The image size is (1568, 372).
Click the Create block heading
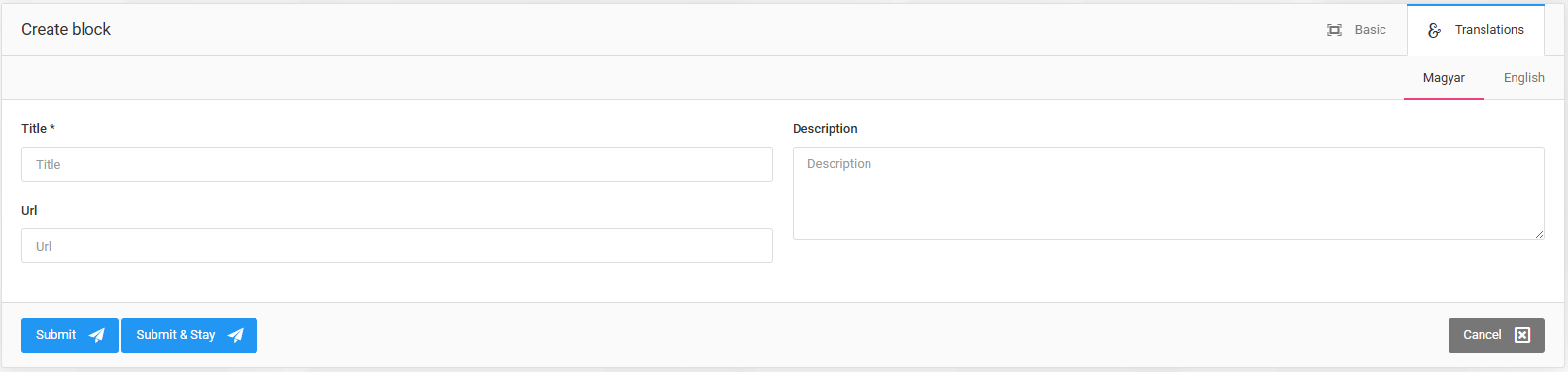(x=66, y=30)
